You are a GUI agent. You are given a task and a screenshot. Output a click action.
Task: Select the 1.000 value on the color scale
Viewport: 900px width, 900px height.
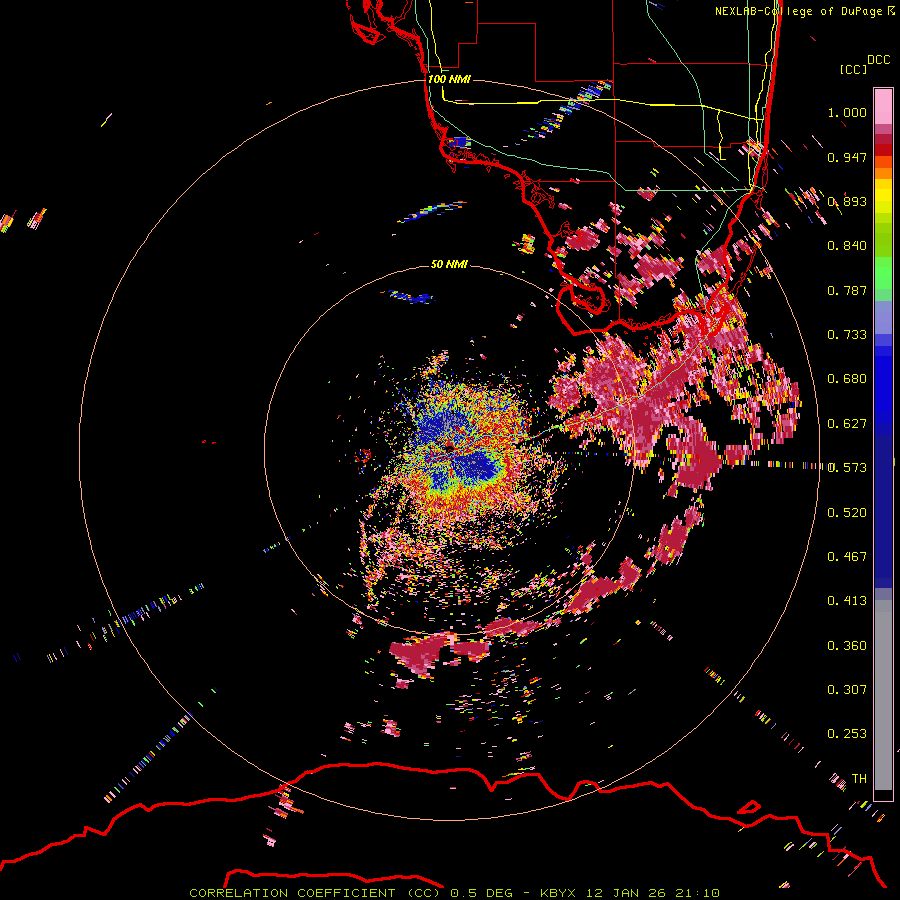[847, 112]
